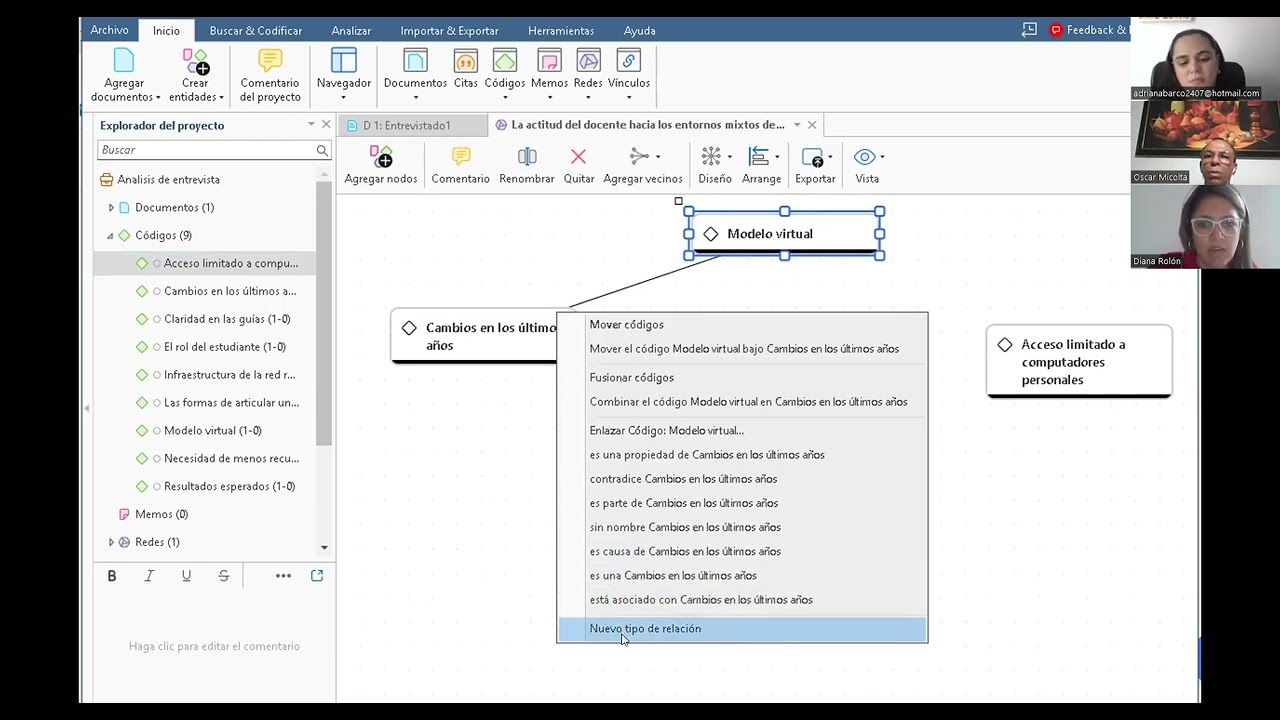Click Quitar tool
Screen dimensions: 1280x720
(578, 166)
